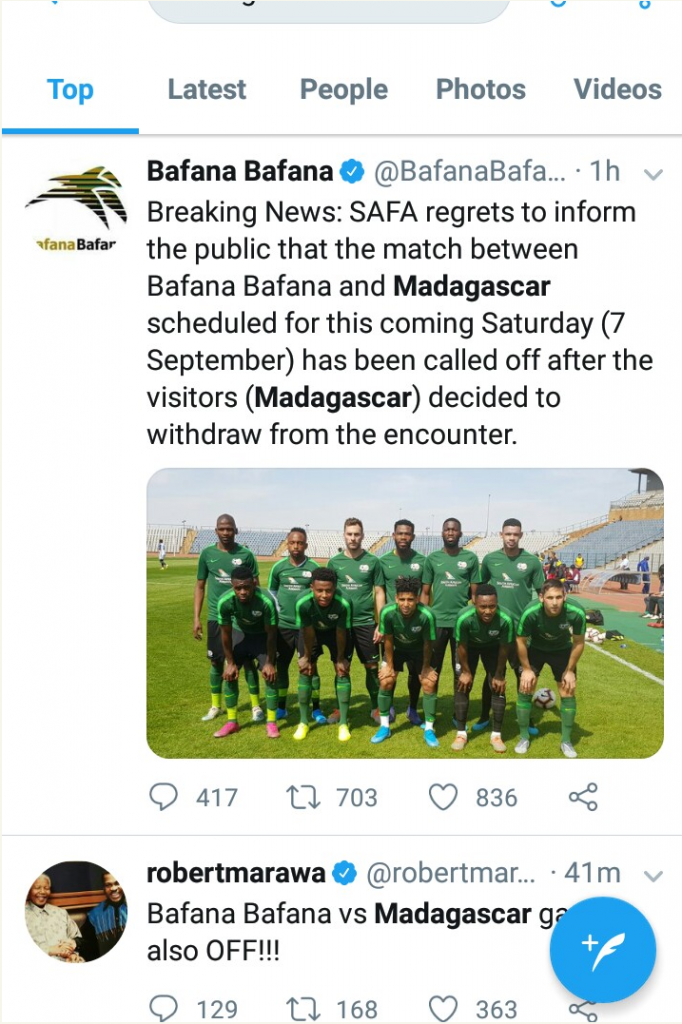Image resolution: width=682 pixels, height=1024 pixels.
Task: Retweet the Bafana Bafana breaking news tweet
Action: click(x=301, y=797)
